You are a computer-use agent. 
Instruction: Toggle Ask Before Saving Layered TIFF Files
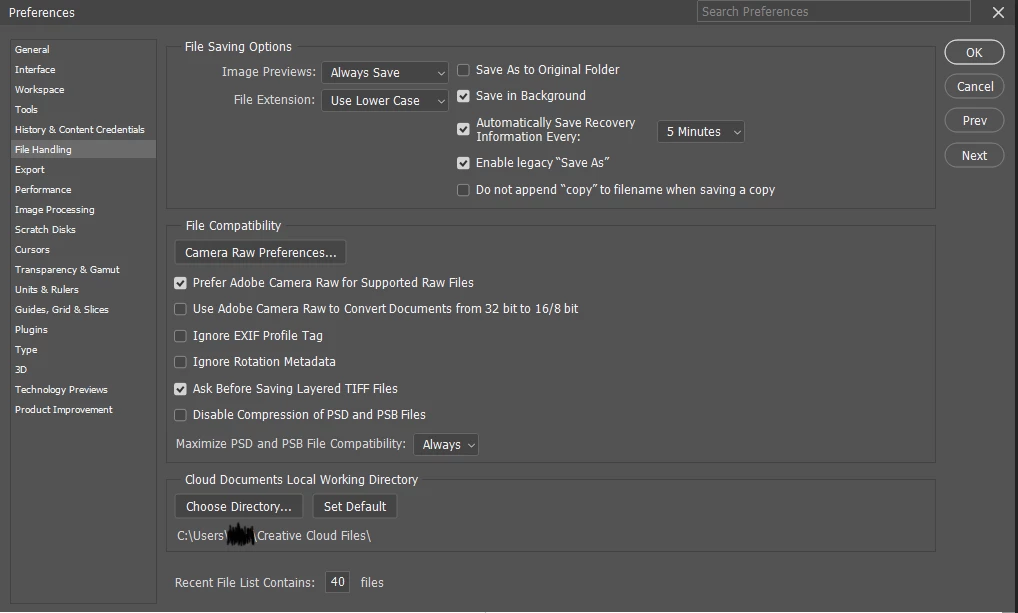180,389
